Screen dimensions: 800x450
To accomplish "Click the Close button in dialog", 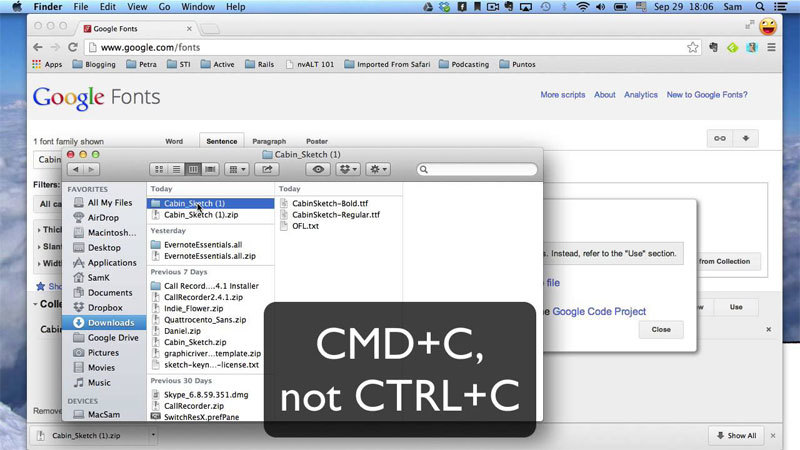I will 660,329.
